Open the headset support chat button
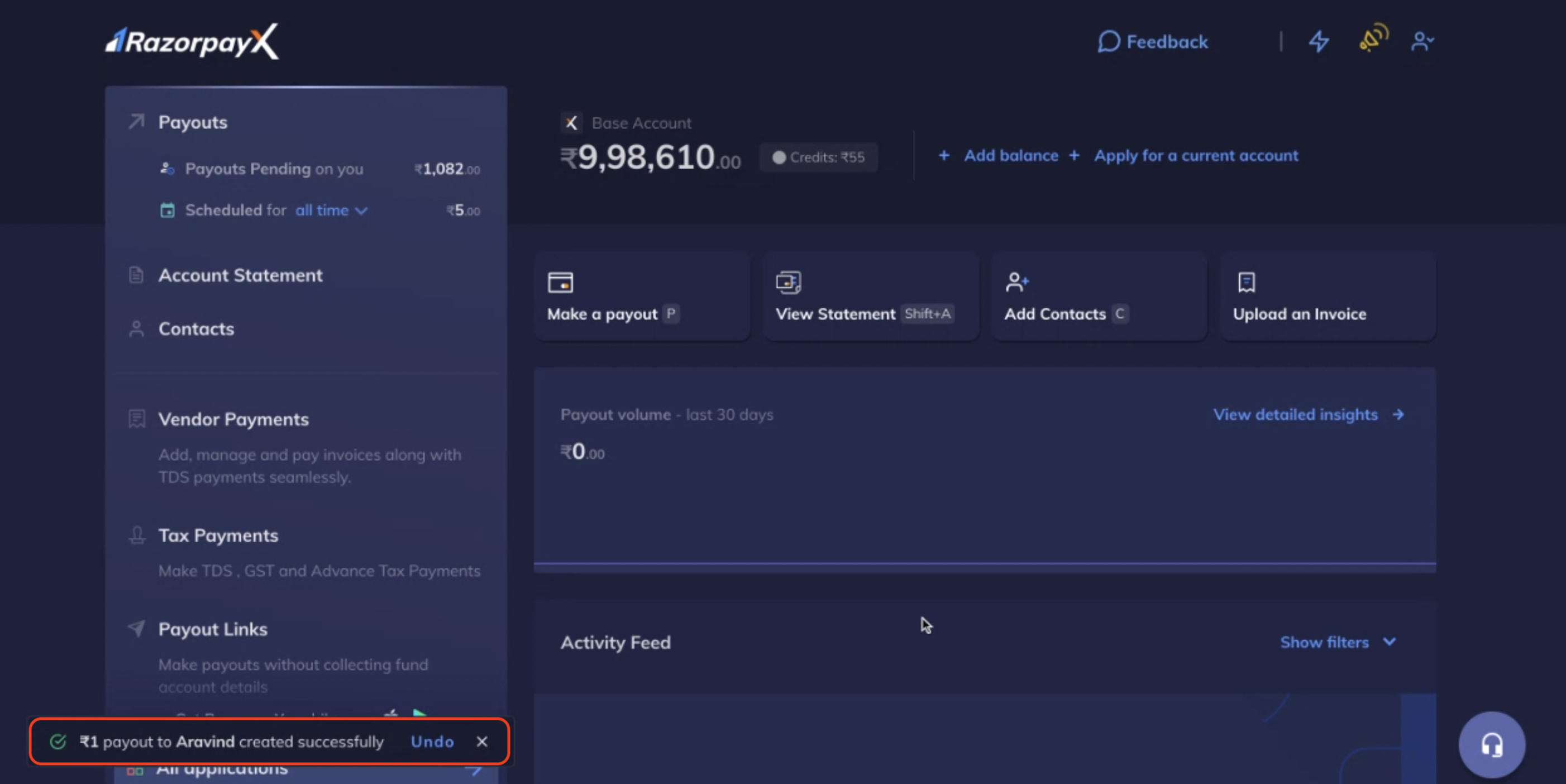Screen dimensions: 1566x784 (1492, 745)
